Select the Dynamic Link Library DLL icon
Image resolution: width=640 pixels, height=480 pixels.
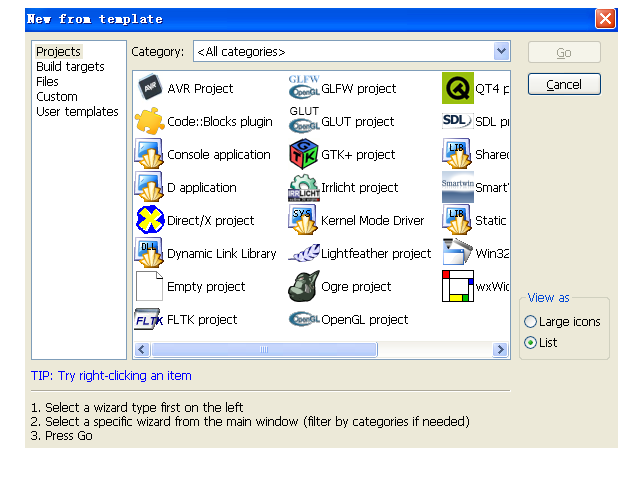(149, 253)
